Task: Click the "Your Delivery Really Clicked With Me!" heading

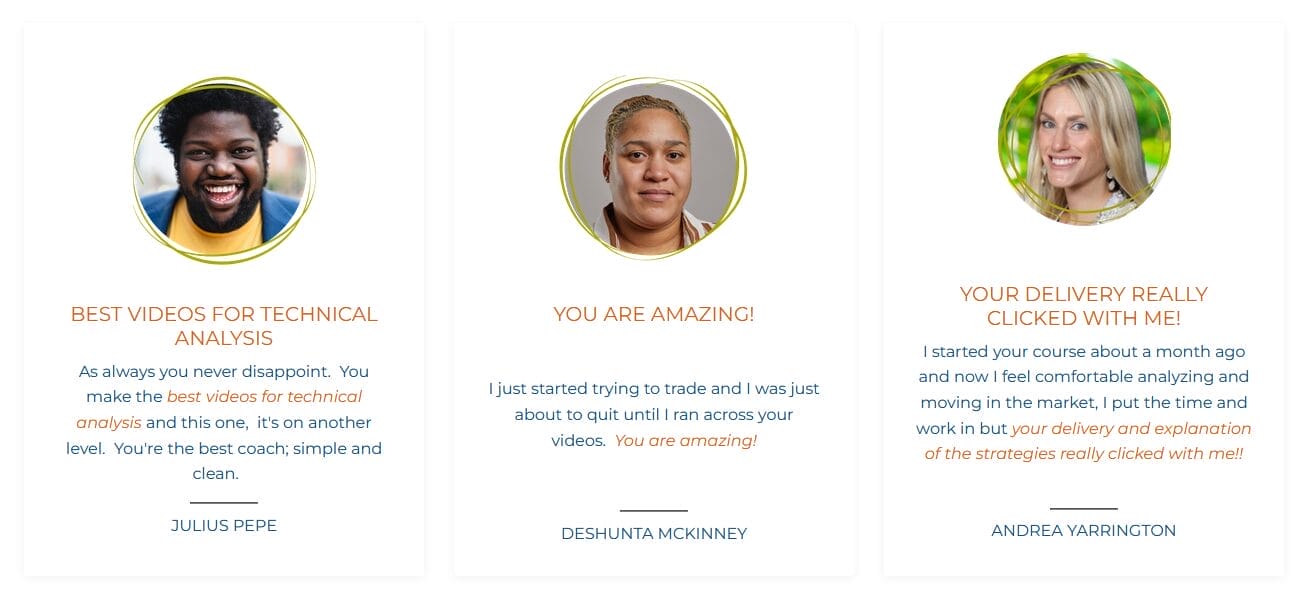Action: (x=1083, y=306)
